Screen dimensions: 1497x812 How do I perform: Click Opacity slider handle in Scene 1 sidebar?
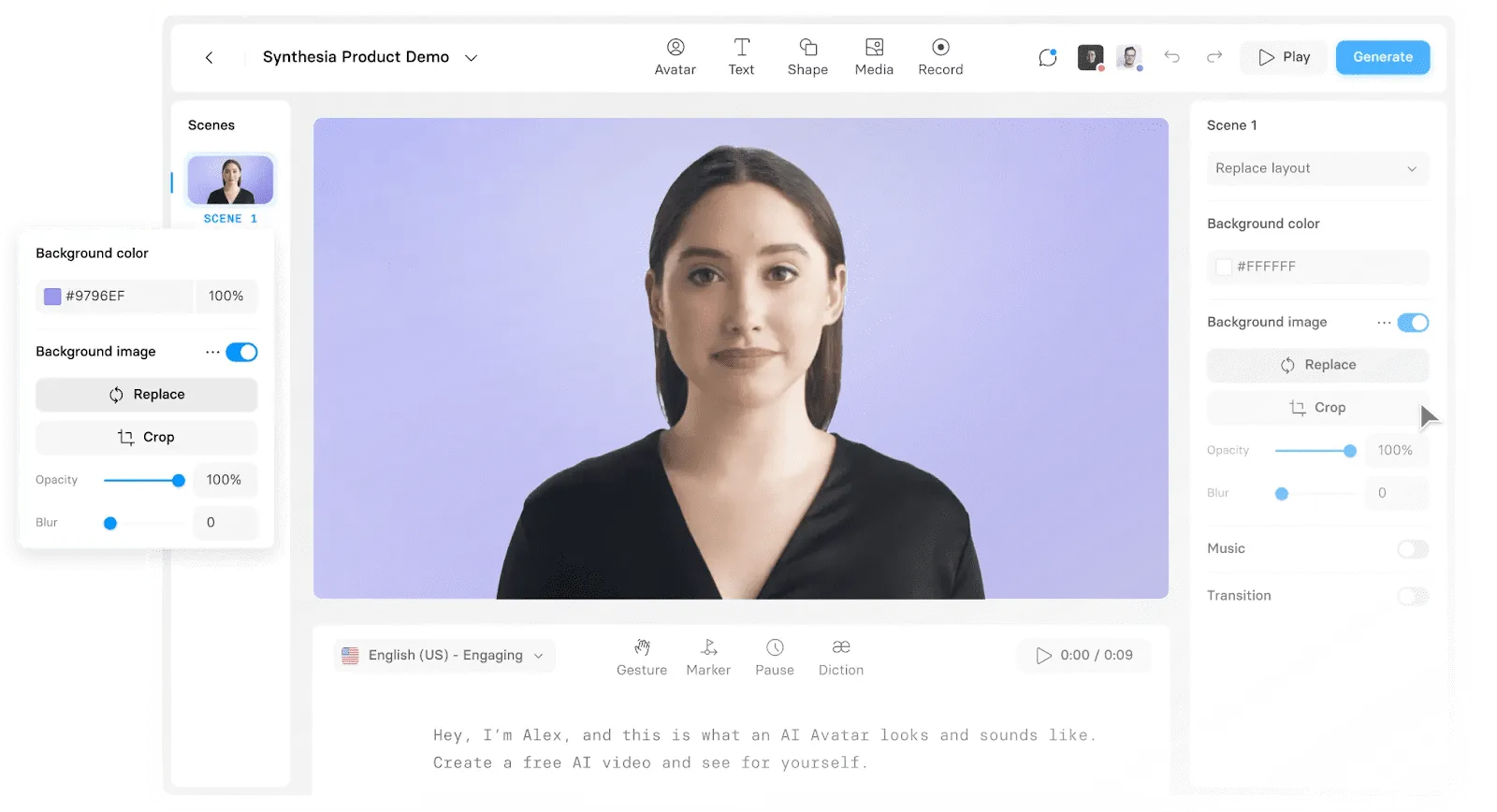pyautogui.click(x=1349, y=451)
